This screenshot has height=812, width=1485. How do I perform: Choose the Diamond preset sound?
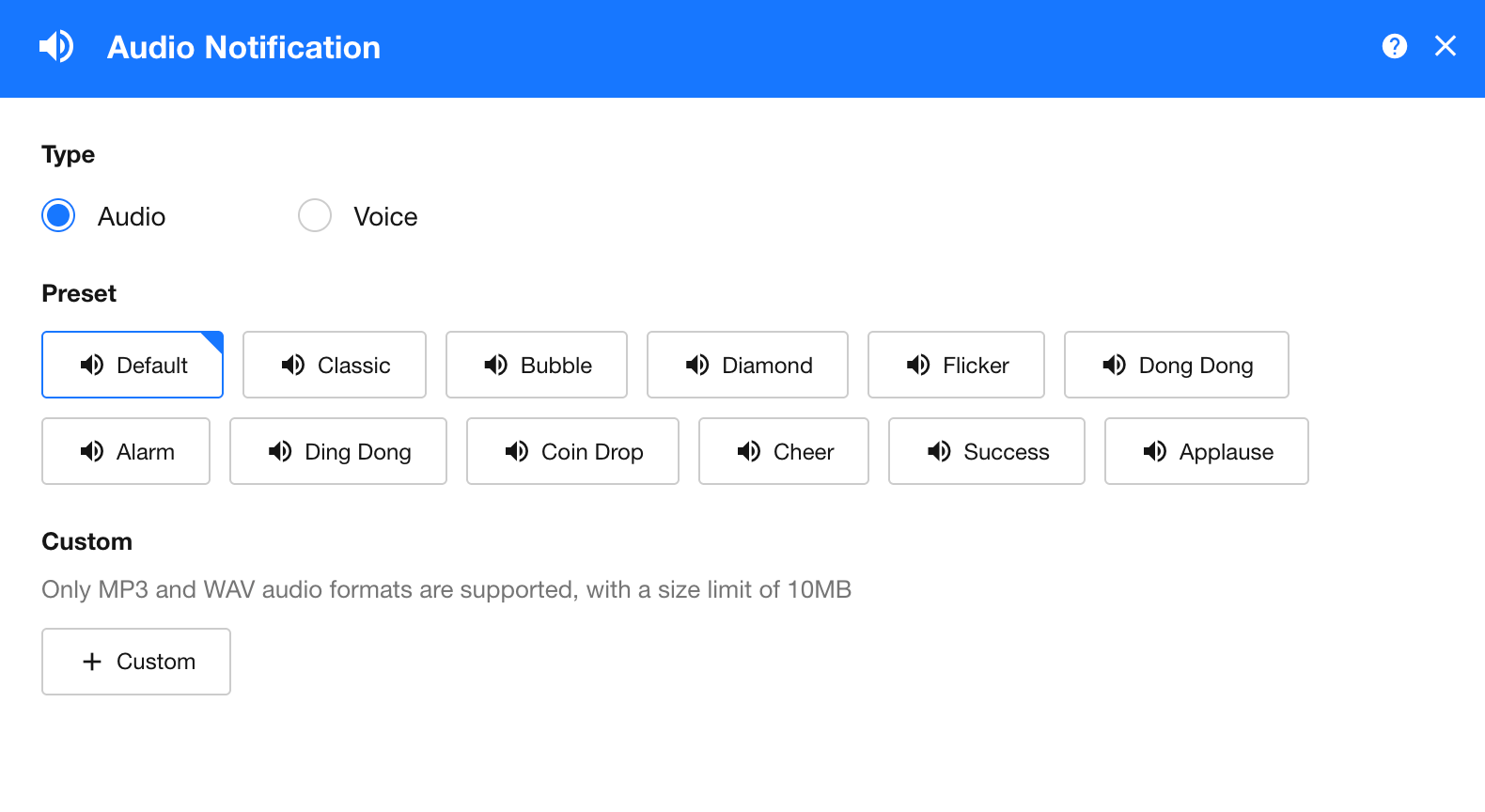point(747,365)
